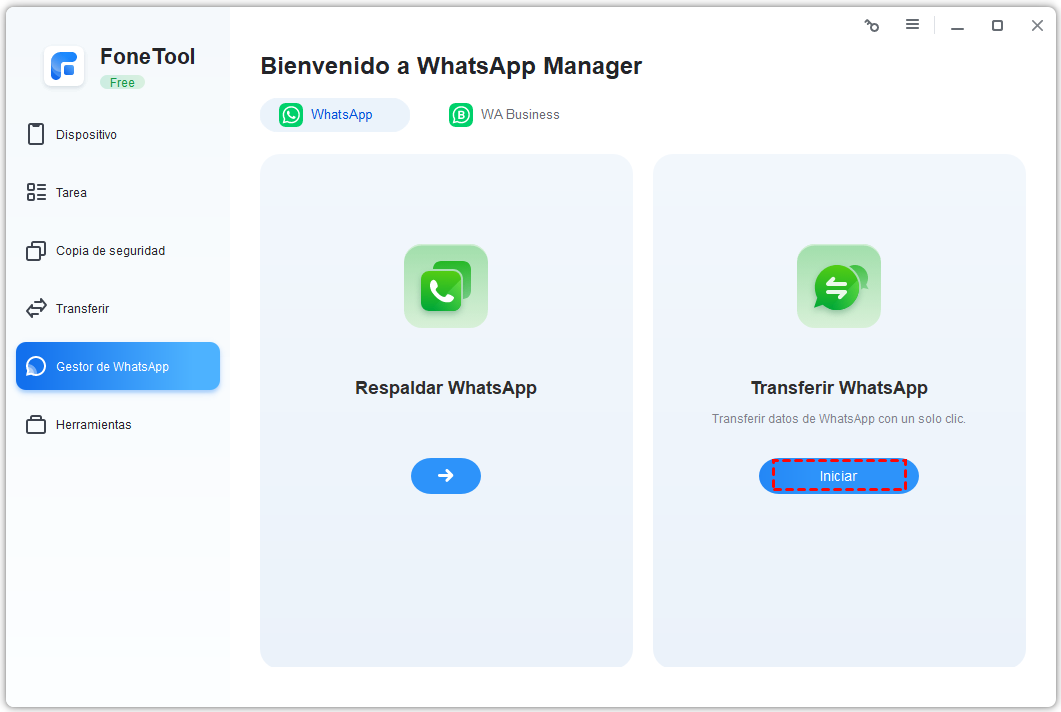Open the Herramientas toolbox section
This screenshot has width=1061, height=712.
93,425
